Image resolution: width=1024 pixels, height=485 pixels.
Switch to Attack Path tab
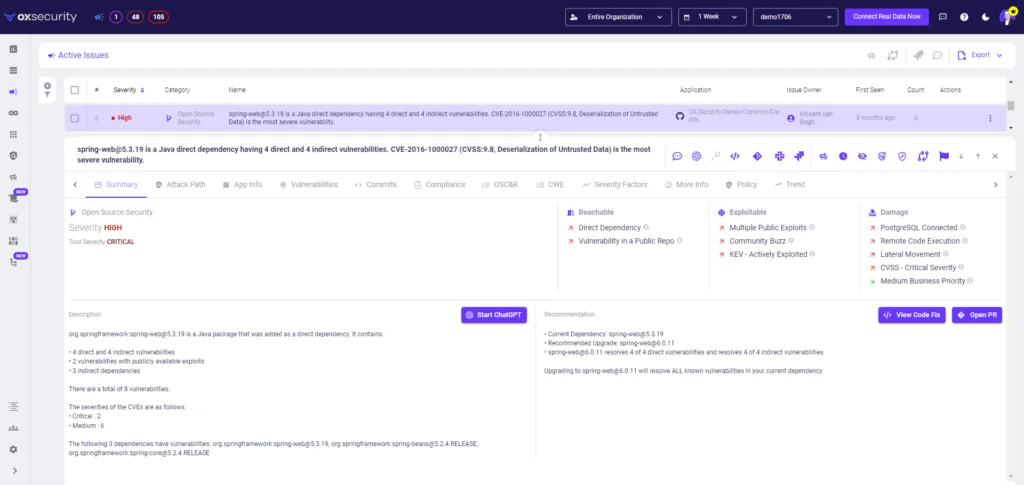tap(181, 185)
